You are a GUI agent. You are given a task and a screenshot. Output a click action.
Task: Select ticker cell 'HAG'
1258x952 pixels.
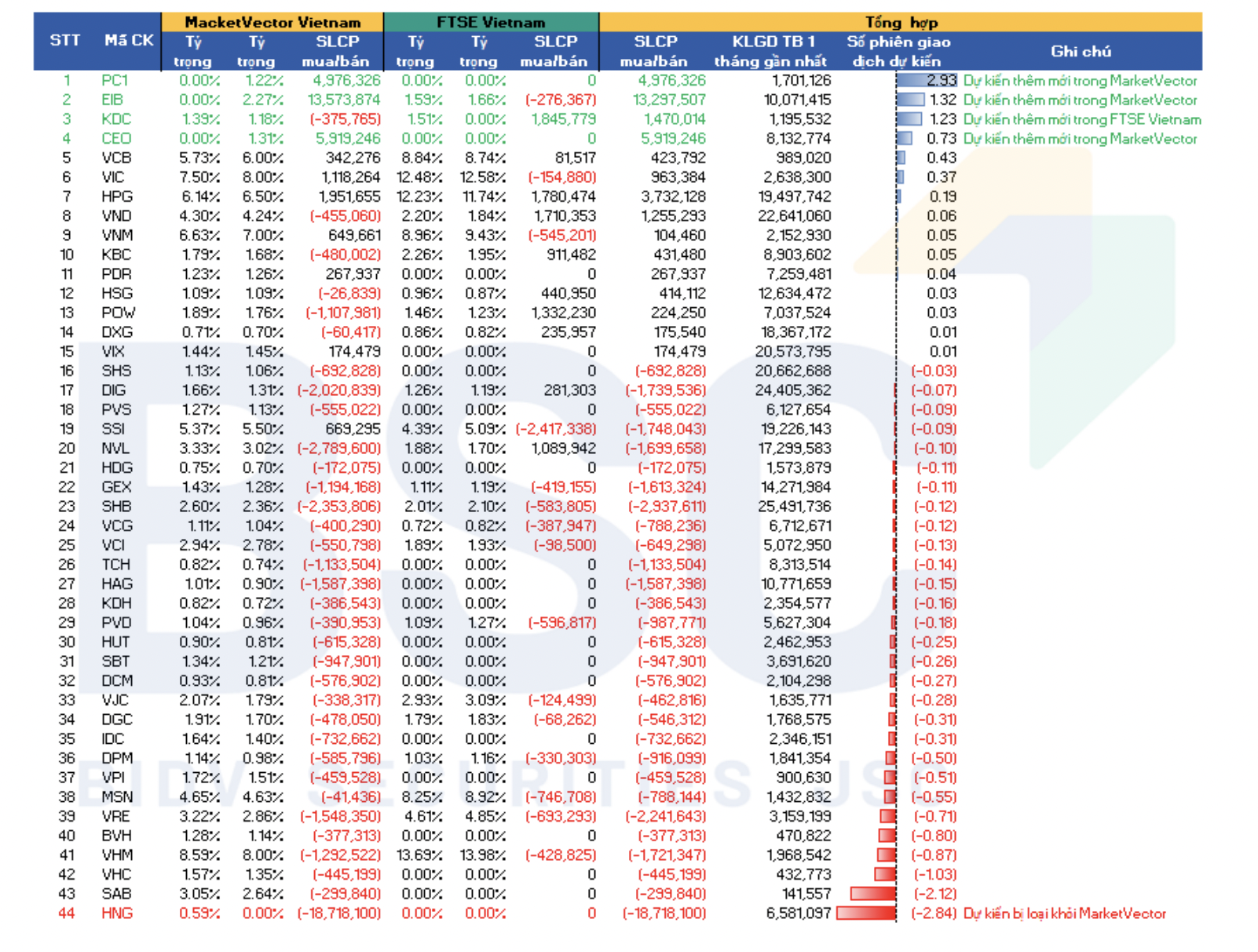point(117,584)
